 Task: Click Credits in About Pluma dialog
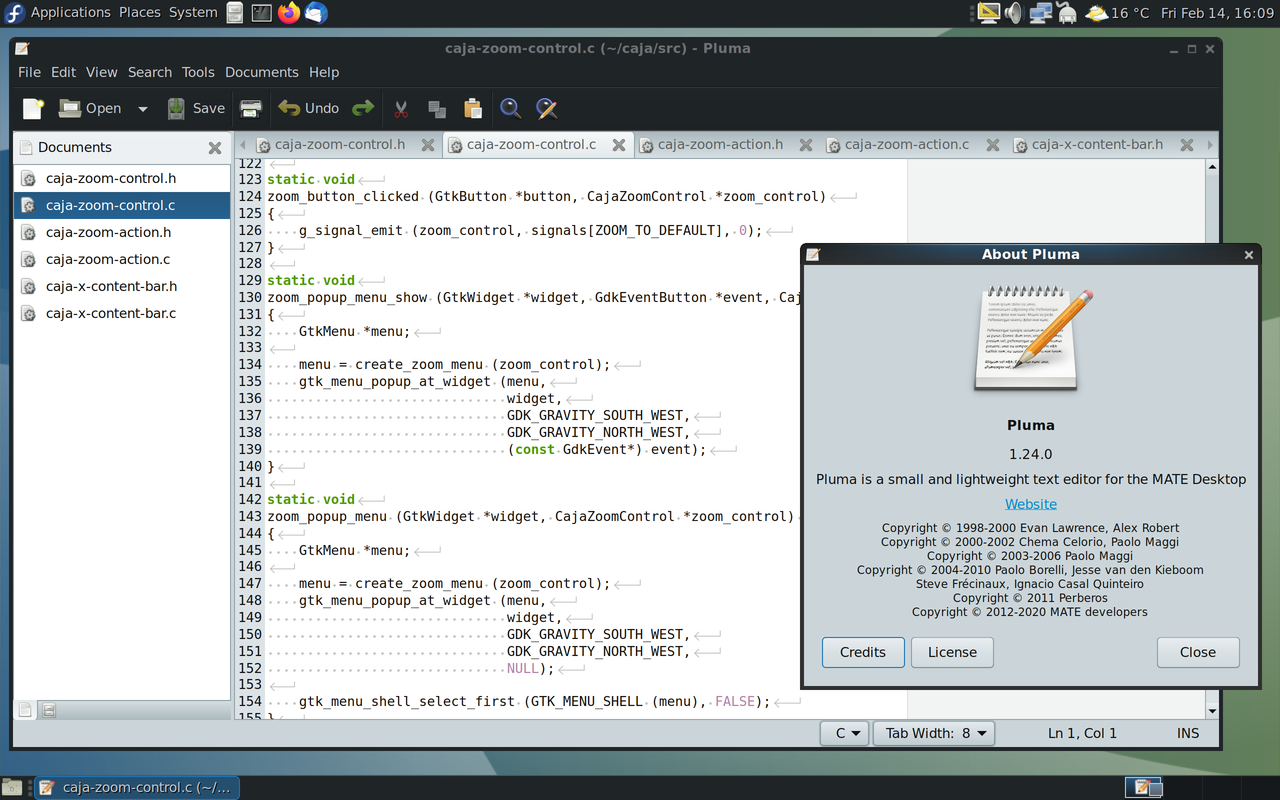pos(863,652)
